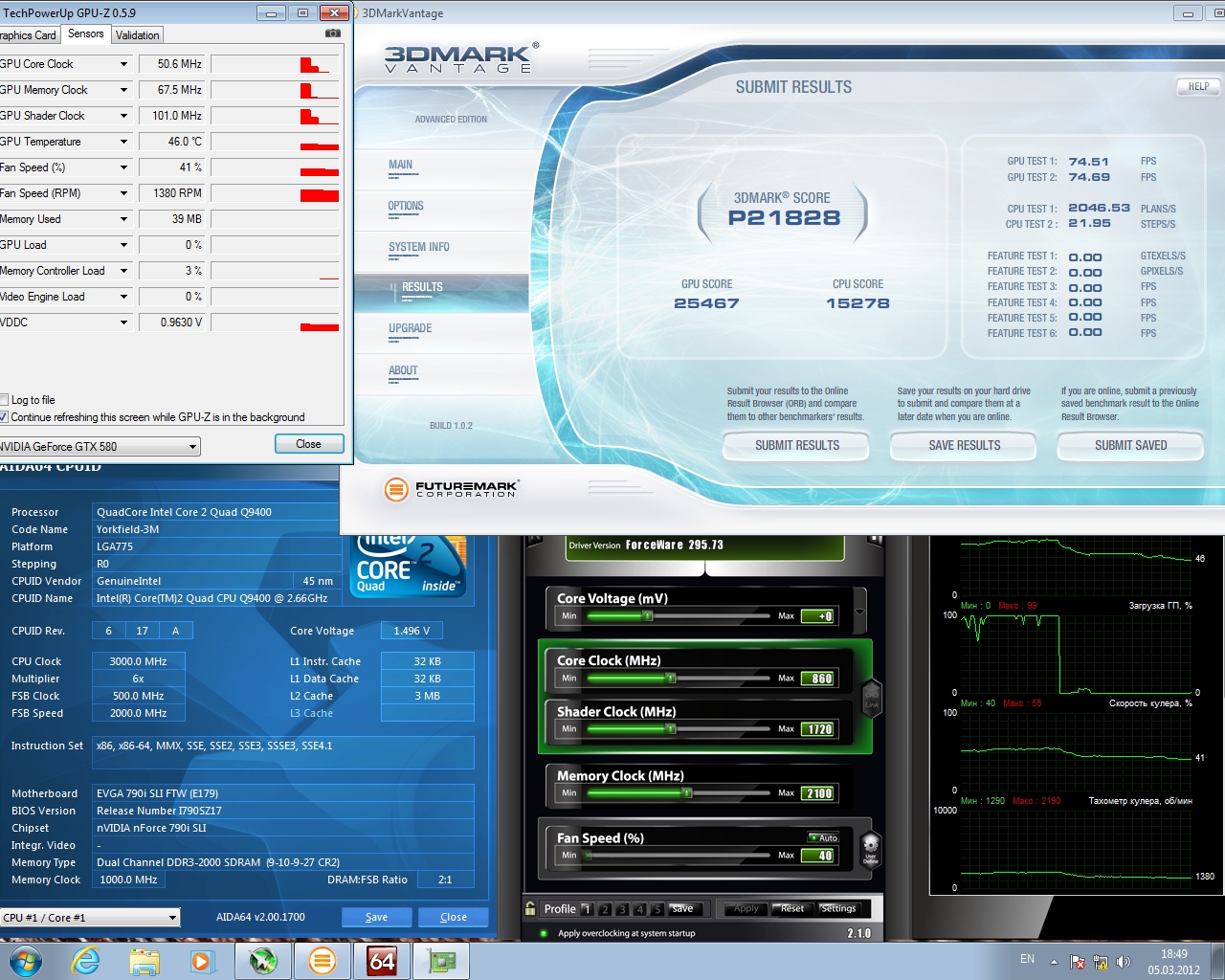The image size is (1225, 980).
Task: Click the Core Clock value field showing 860
Action: coord(820,679)
